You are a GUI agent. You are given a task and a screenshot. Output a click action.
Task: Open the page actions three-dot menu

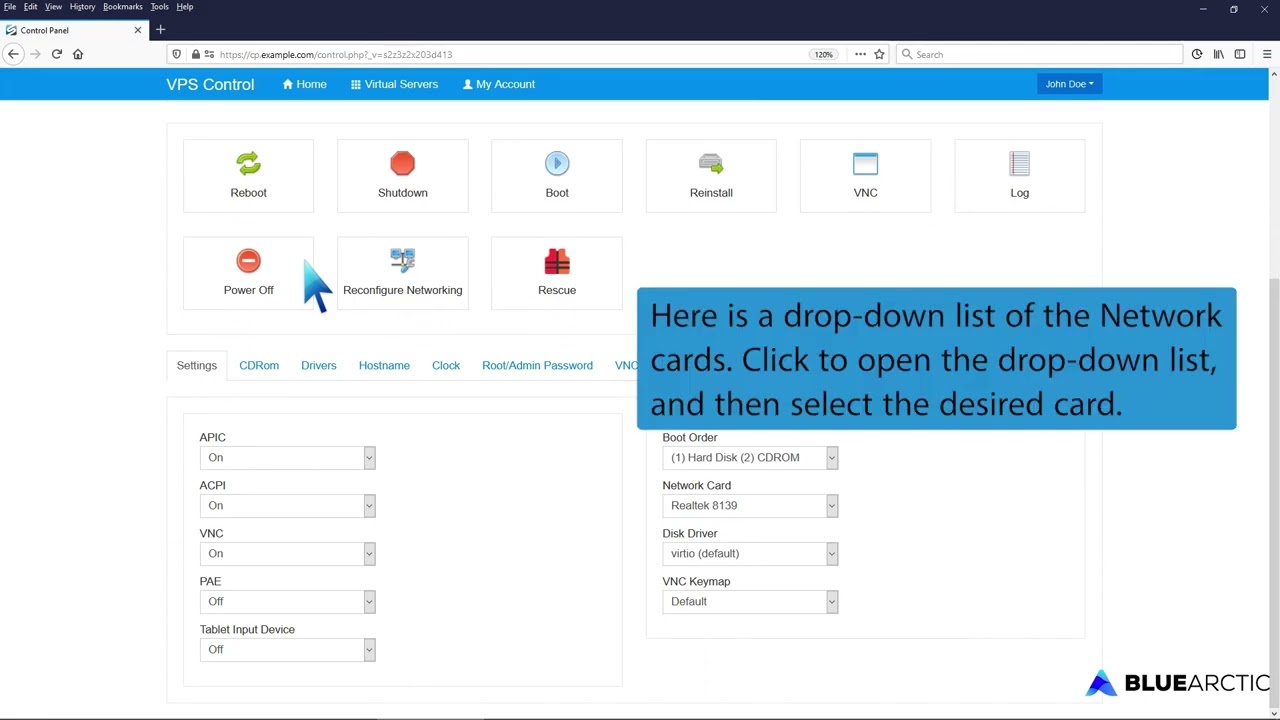(860, 54)
